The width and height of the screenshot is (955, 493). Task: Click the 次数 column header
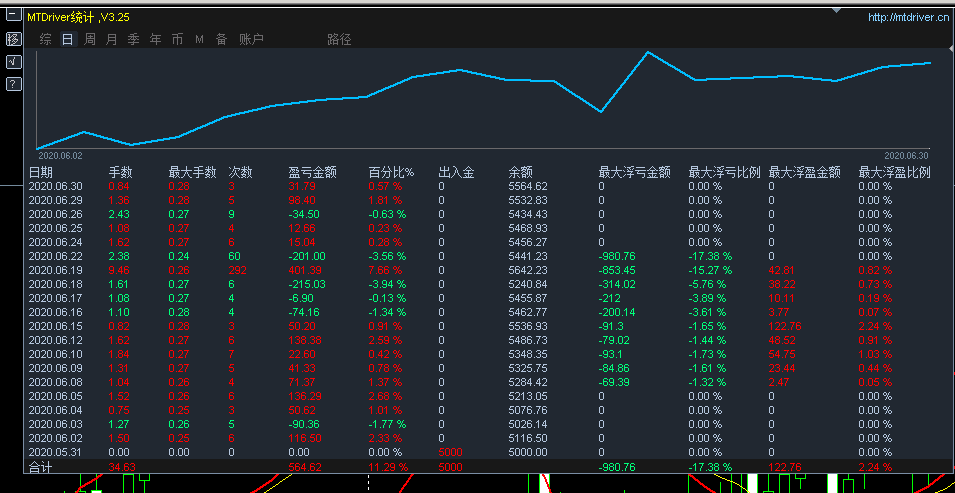tap(241, 172)
